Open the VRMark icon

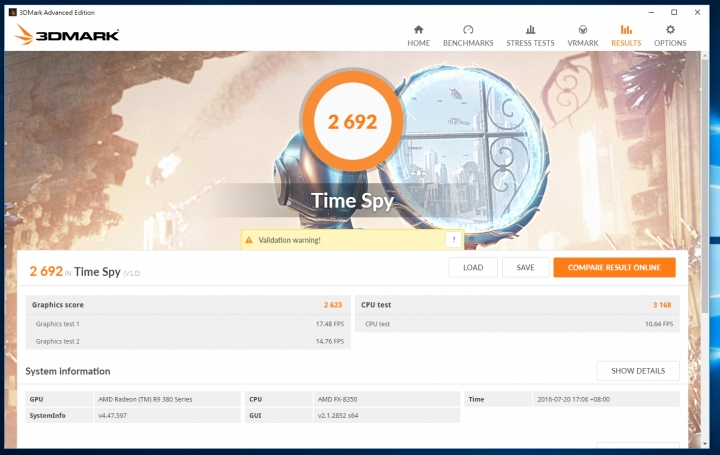pos(583,30)
